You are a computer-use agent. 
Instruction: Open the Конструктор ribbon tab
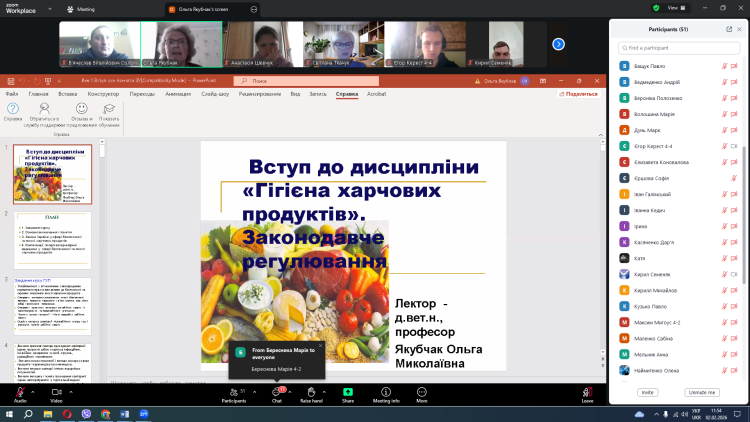pyautogui.click(x=103, y=94)
